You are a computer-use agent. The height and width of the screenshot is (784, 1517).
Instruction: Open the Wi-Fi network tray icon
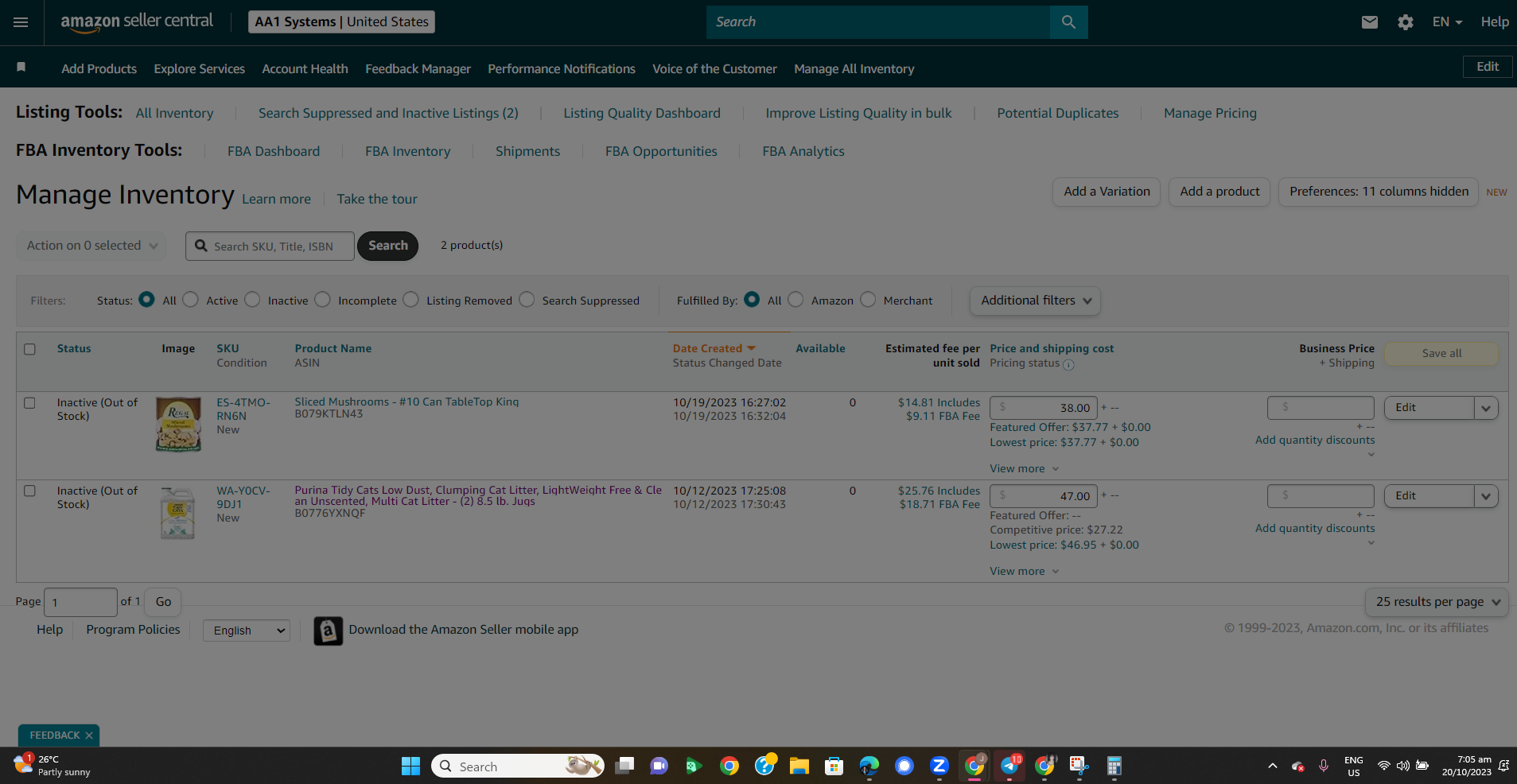(1384, 766)
